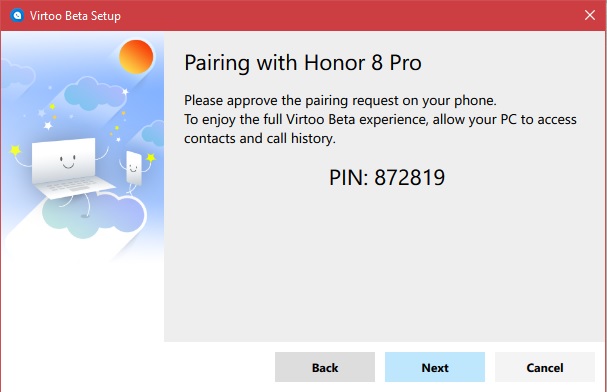Click the pastel cloud under the laptop
The height and width of the screenshot is (392, 607).
94,216
